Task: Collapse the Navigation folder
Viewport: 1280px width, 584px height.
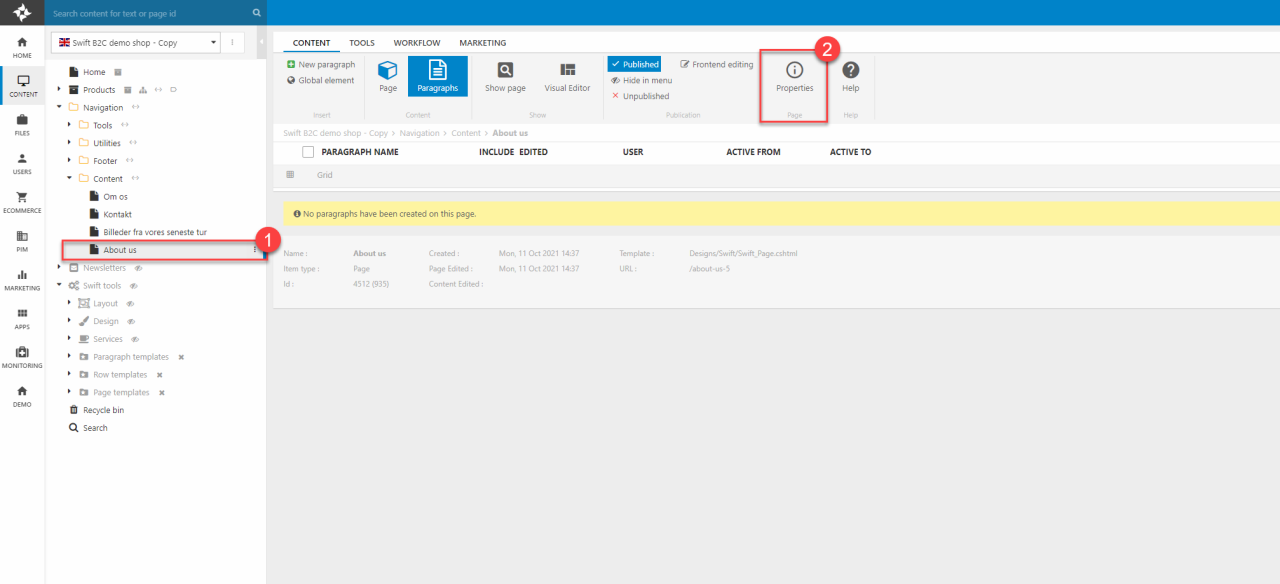Action: point(60,107)
